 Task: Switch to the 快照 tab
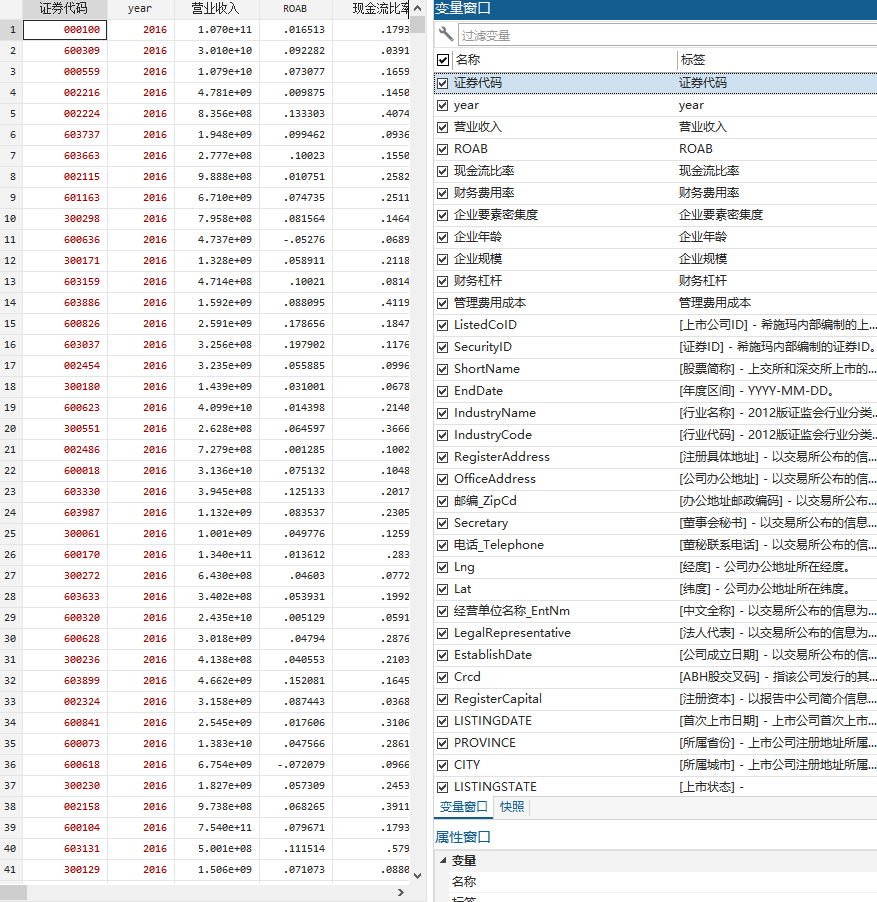[512, 807]
